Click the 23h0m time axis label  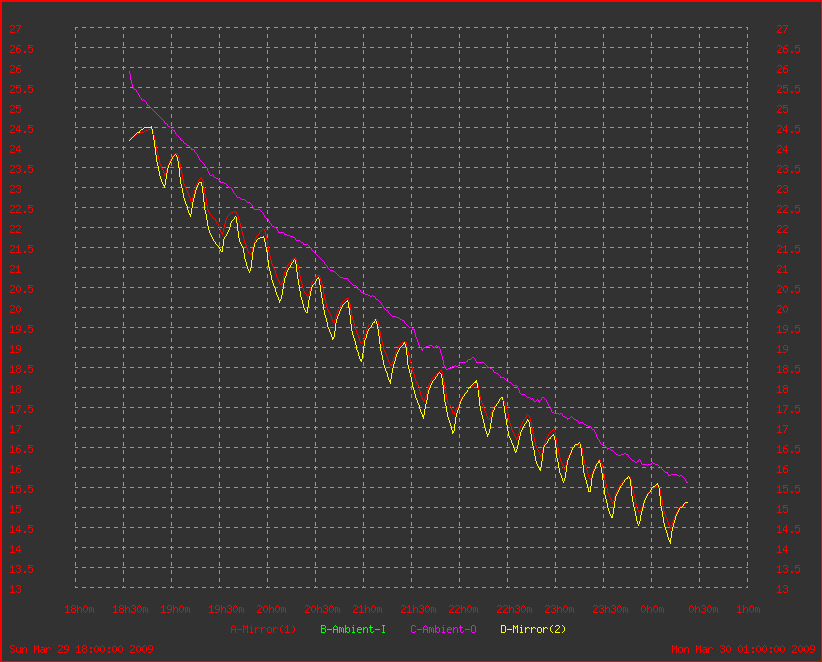point(559,609)
